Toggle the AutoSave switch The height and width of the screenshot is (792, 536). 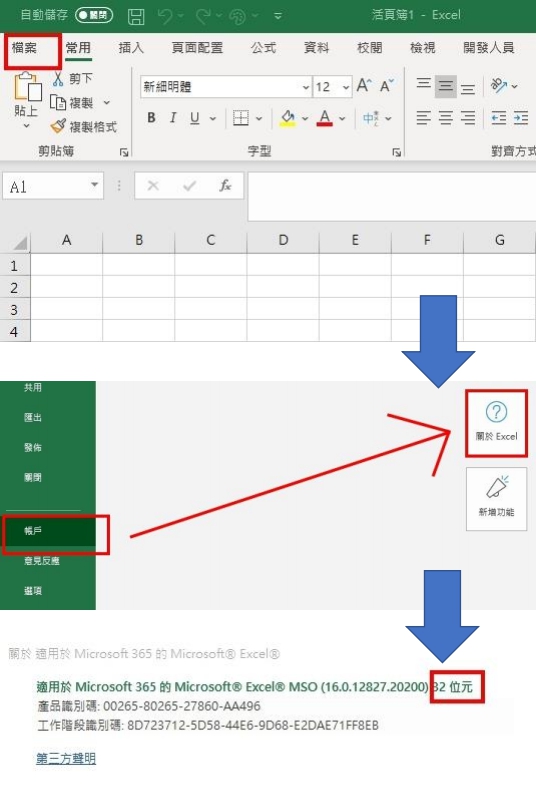pos(93,15)
